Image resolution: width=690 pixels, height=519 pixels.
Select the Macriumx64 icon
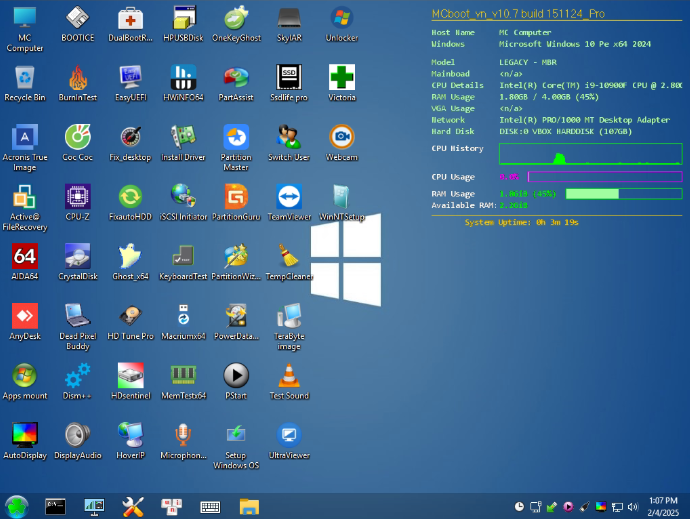tap(183, 322)
